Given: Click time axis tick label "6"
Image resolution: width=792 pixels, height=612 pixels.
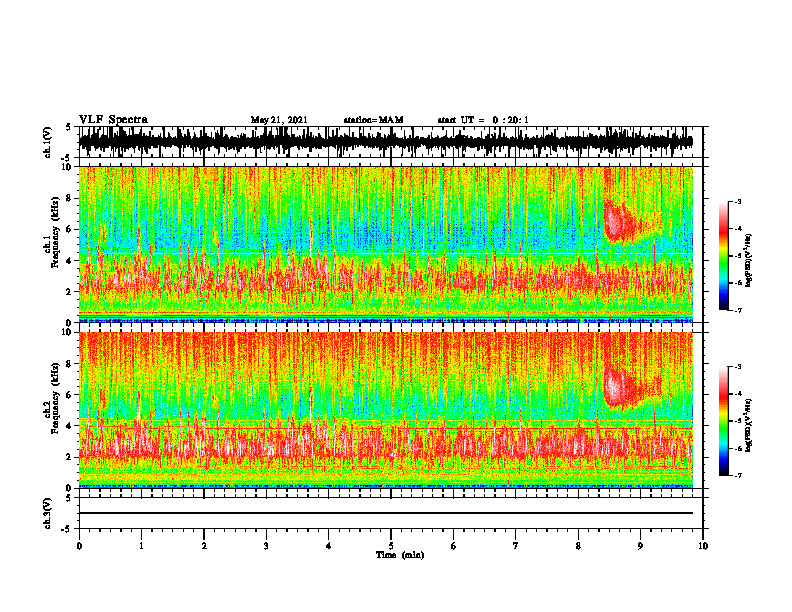Looking at the screenshot, I should coord(454,546).
